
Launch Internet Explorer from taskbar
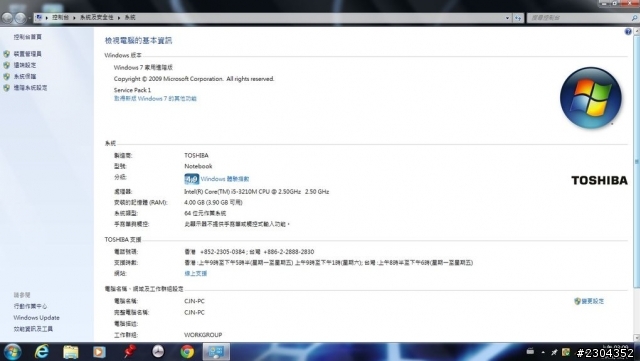42,352
